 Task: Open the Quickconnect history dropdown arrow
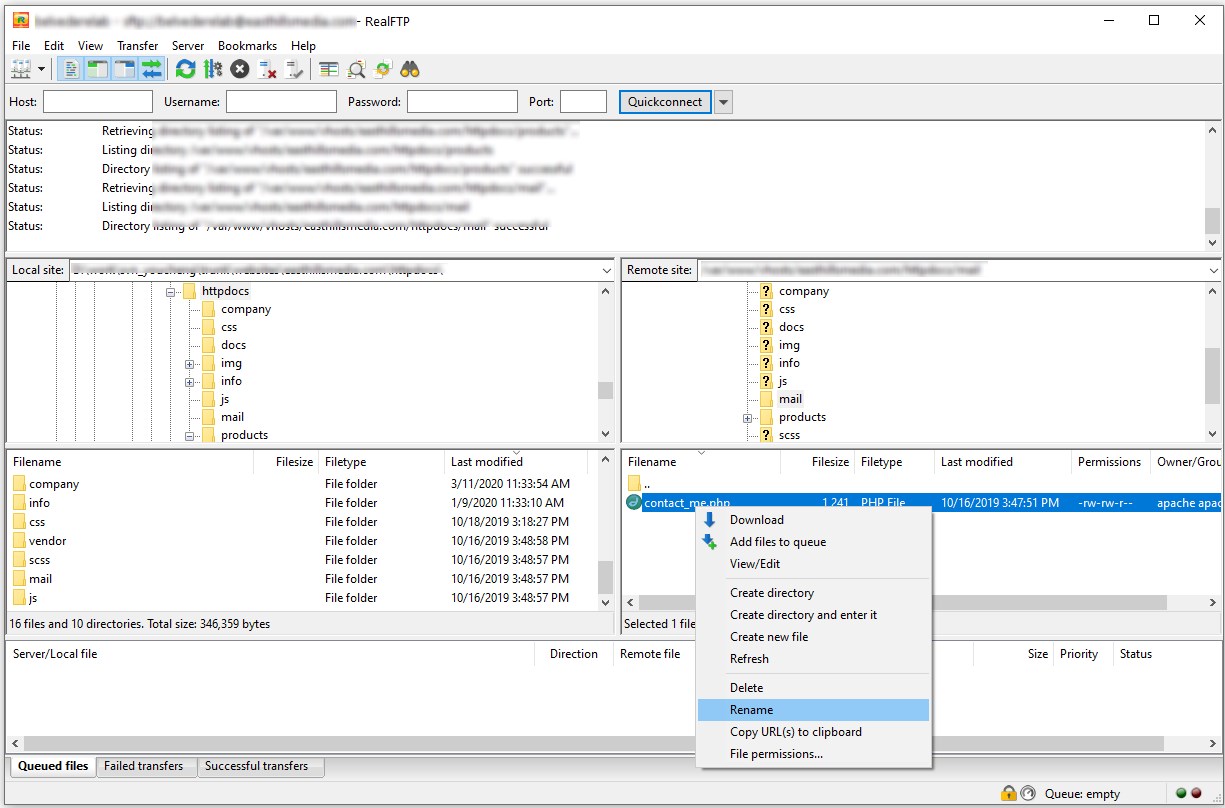(x=723, y=102)
